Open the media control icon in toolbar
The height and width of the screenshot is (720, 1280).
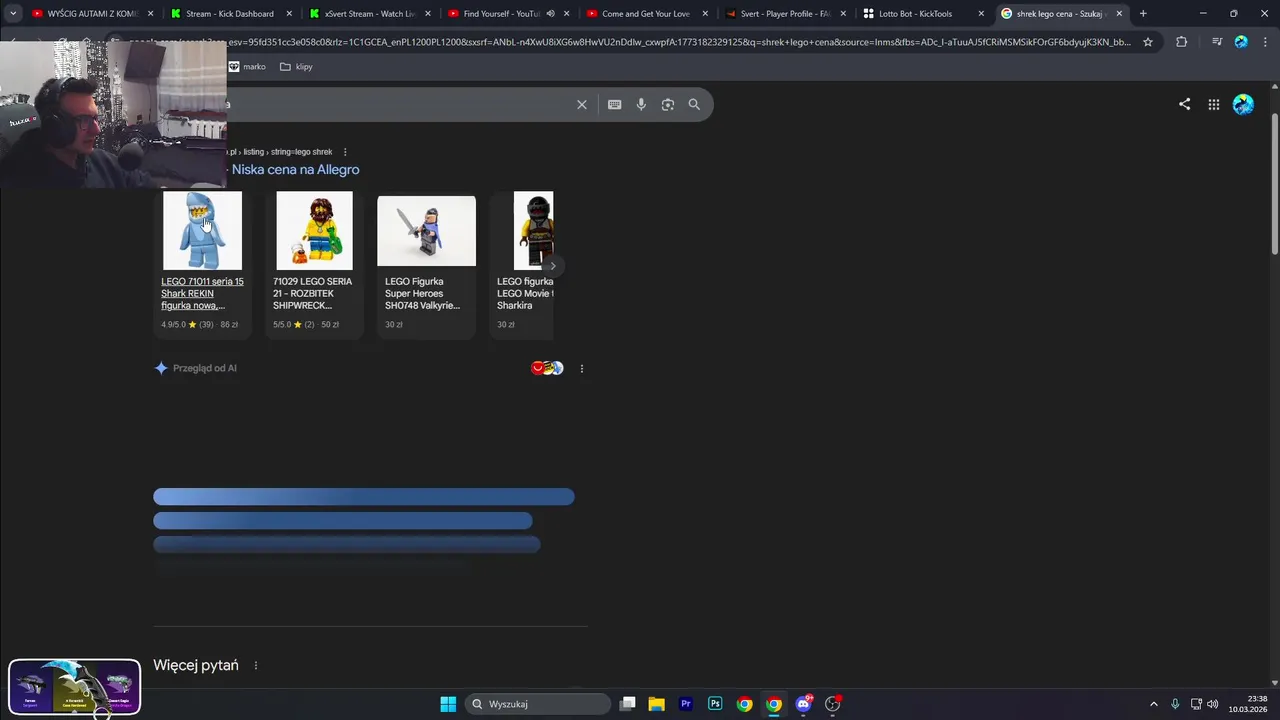1217,42
